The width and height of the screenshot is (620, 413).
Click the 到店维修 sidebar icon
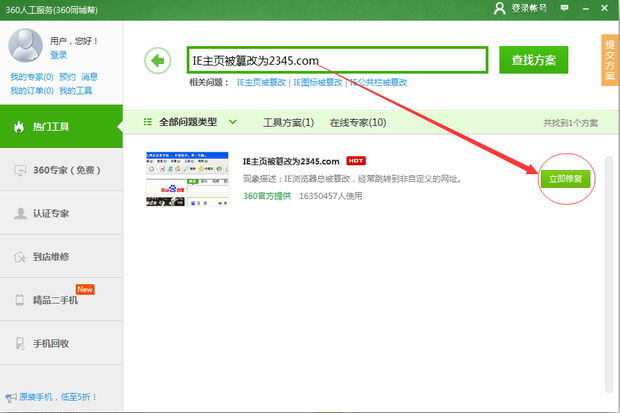tap(19, 257)
